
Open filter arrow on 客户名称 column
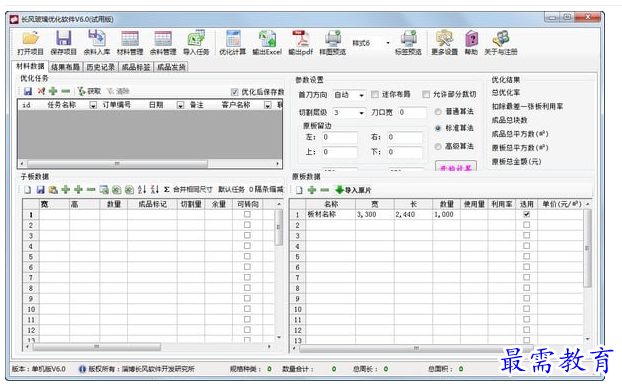[x=268, y=105]
